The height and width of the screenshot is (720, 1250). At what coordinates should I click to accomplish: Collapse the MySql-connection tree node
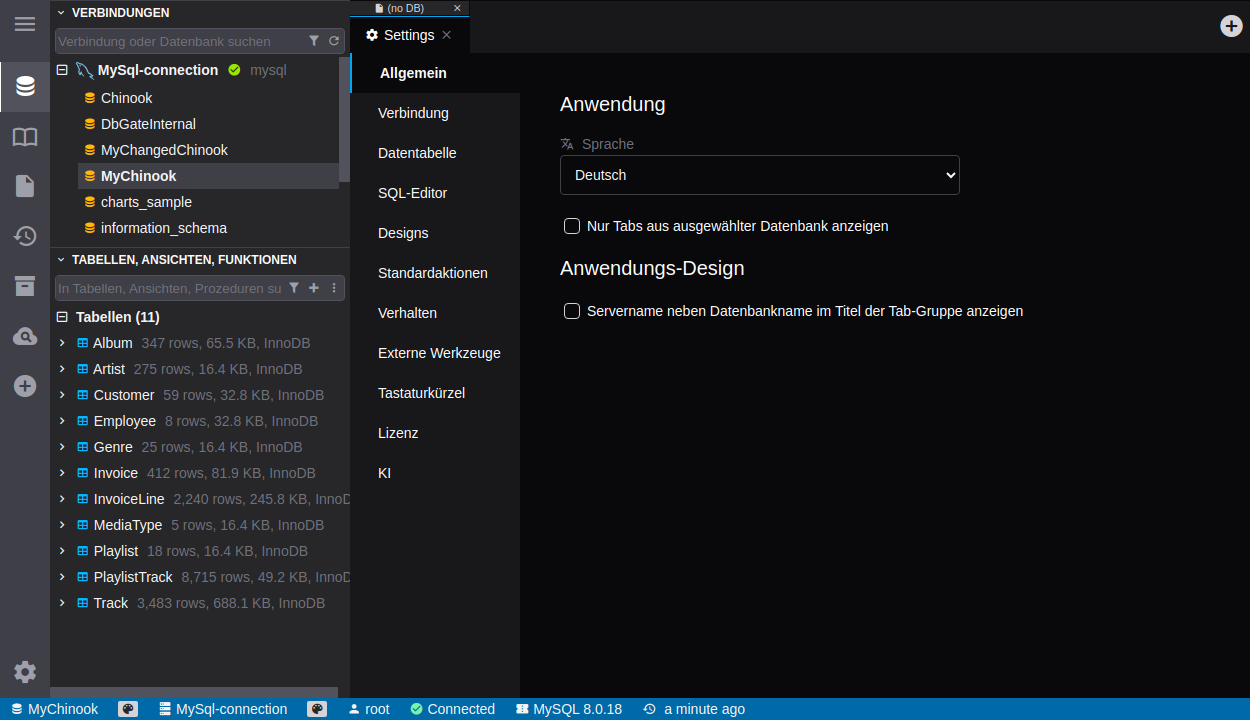(62, 70)
